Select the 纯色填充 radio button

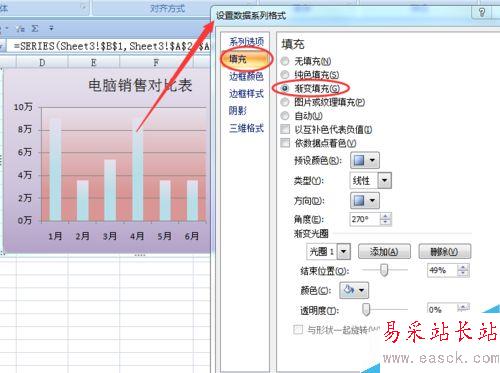285,75
